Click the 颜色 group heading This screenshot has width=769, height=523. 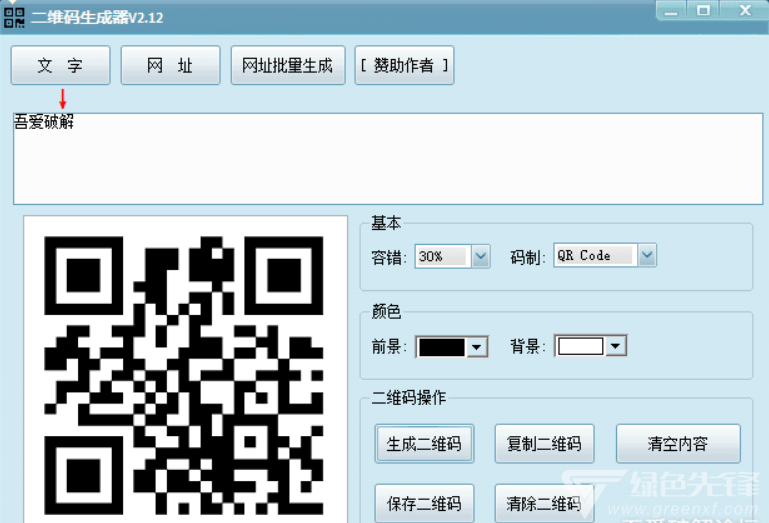386,312
